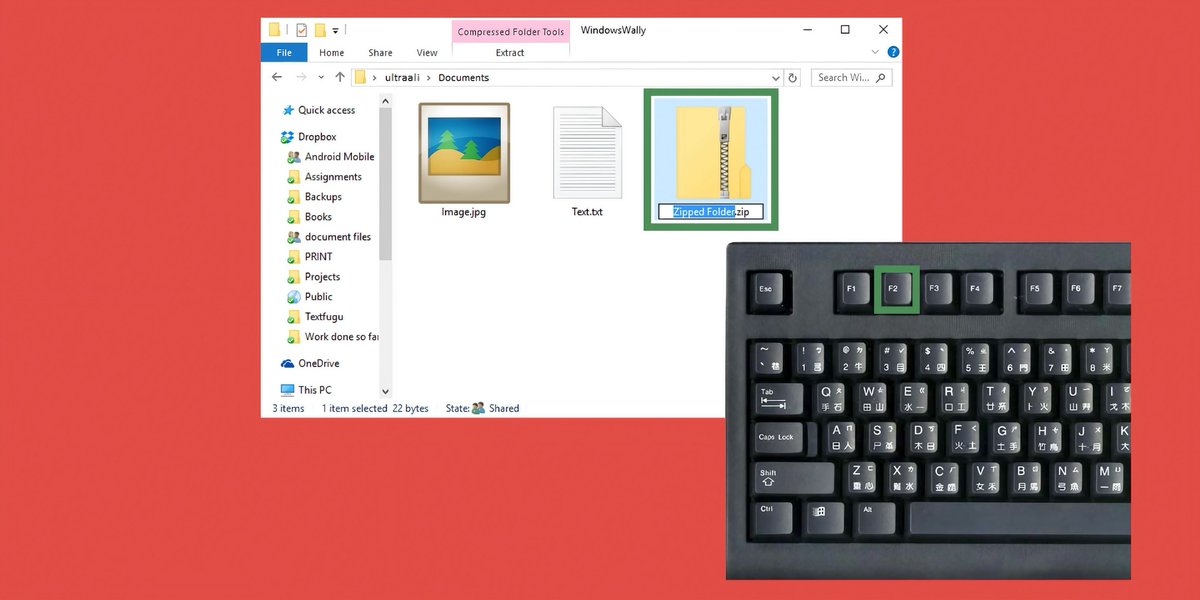Click the navigation pane scroll up arrow
Image resolution: width=1200 pixels, height=600 pixels.
point(385,99)
